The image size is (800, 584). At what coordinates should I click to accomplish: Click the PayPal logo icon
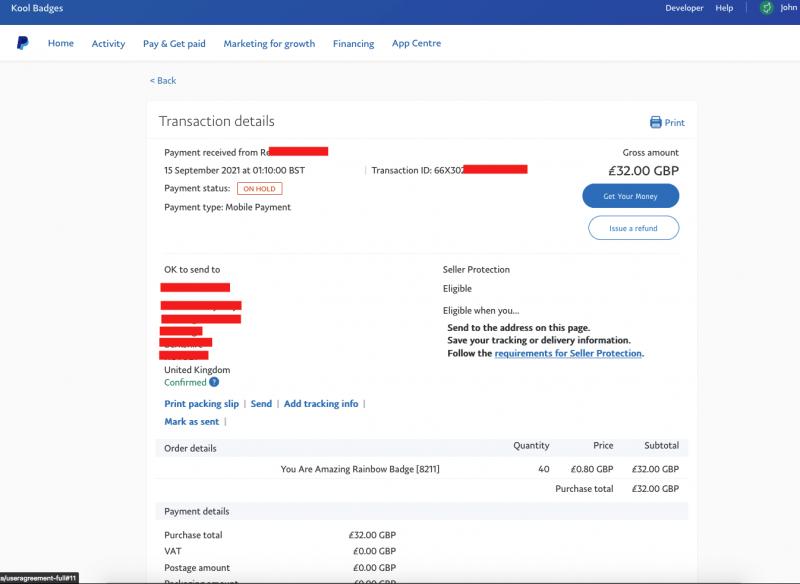point(22,43)
